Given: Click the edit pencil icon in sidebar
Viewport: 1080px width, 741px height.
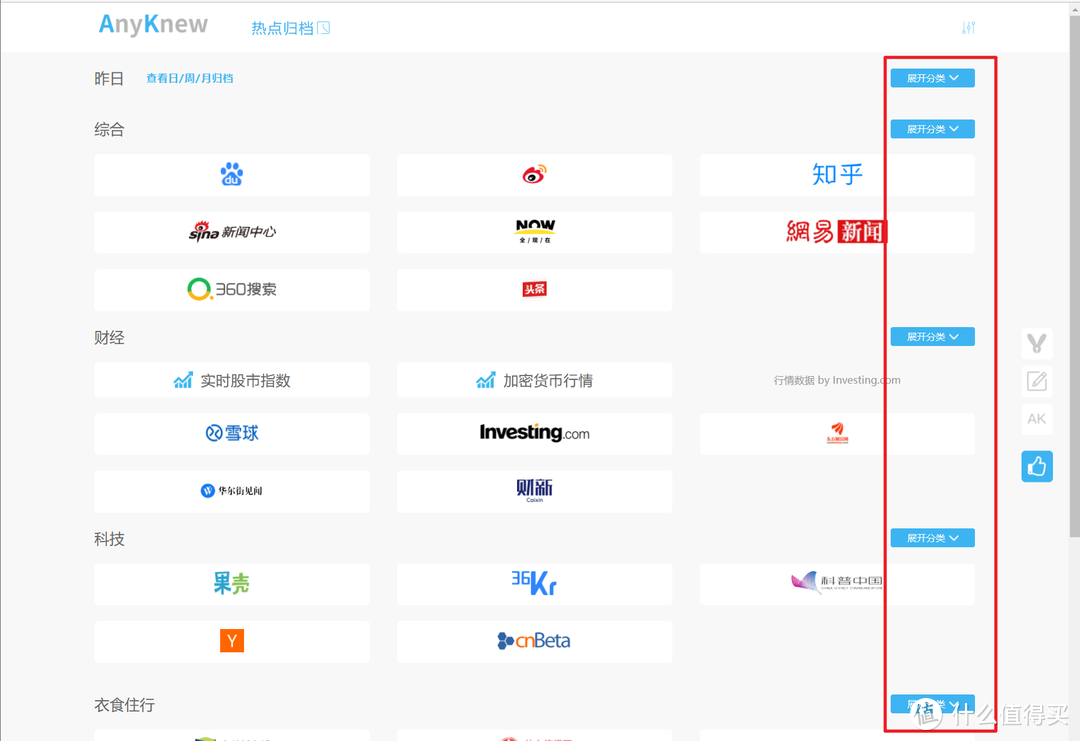Looking at the screenshot, I should coord(1037,381).
